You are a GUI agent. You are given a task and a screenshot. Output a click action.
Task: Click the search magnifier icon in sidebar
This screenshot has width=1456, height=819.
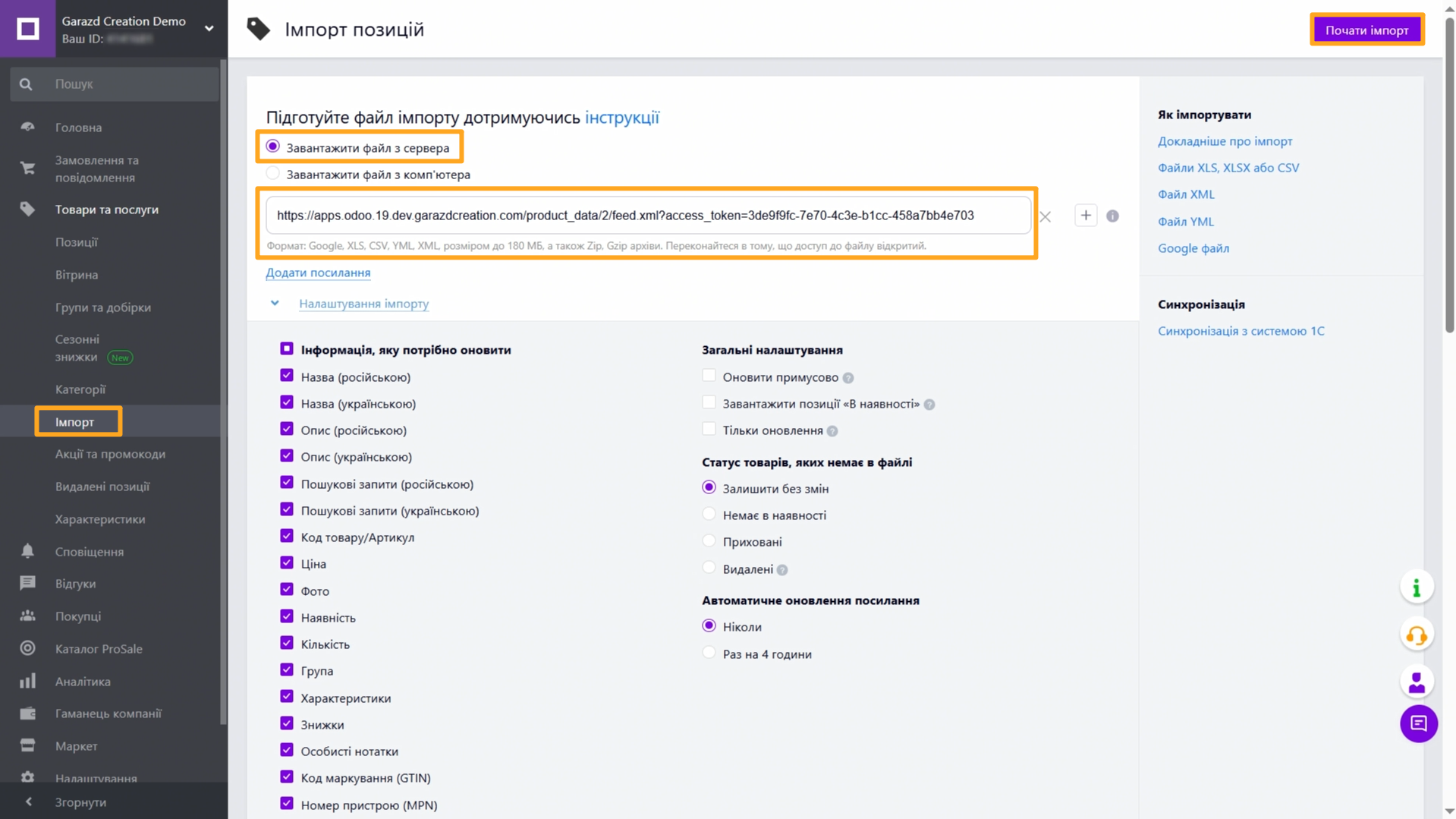point(26,84)
